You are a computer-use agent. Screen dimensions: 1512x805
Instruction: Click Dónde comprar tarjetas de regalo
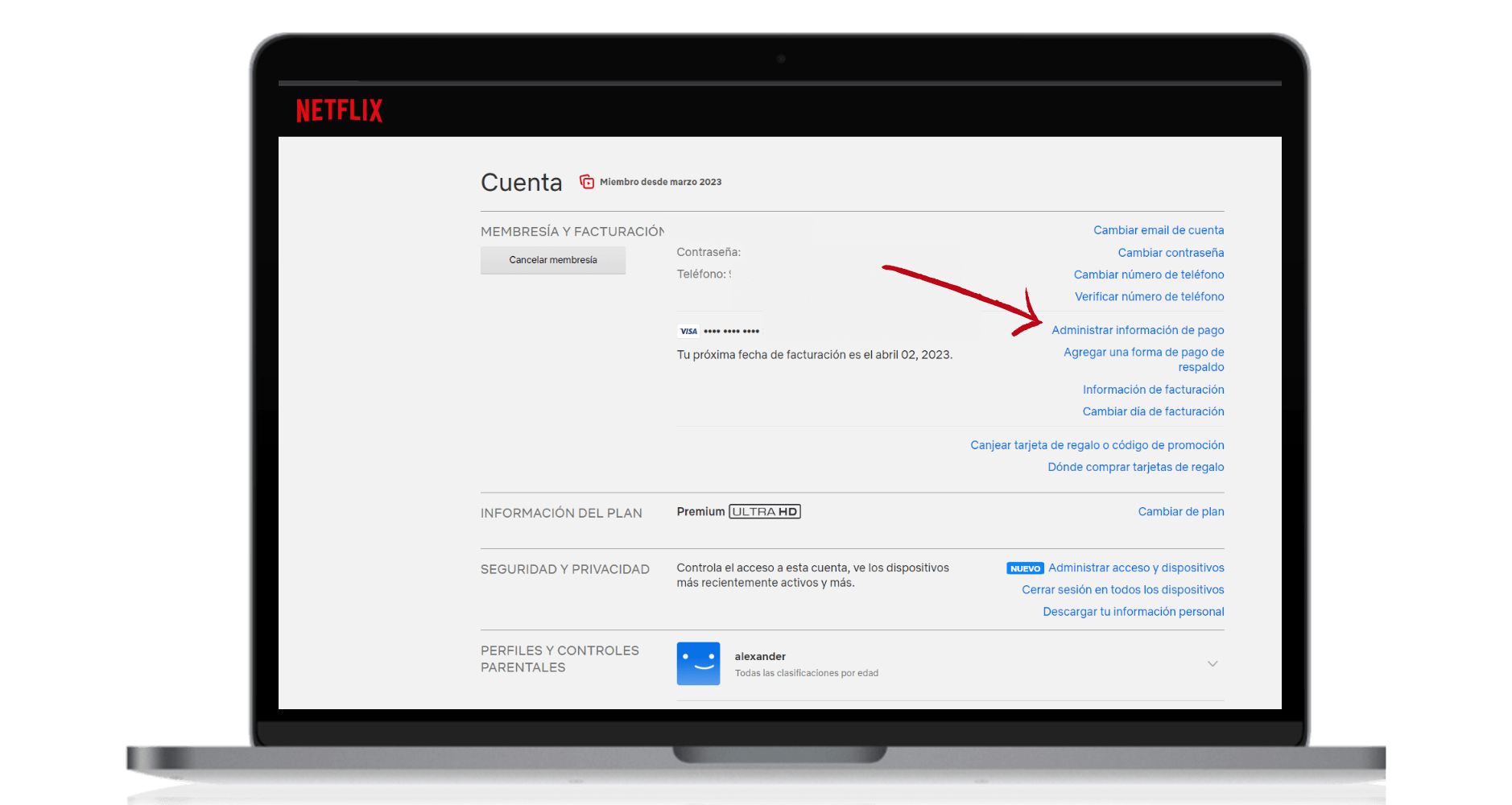[x=1135, y=467]
